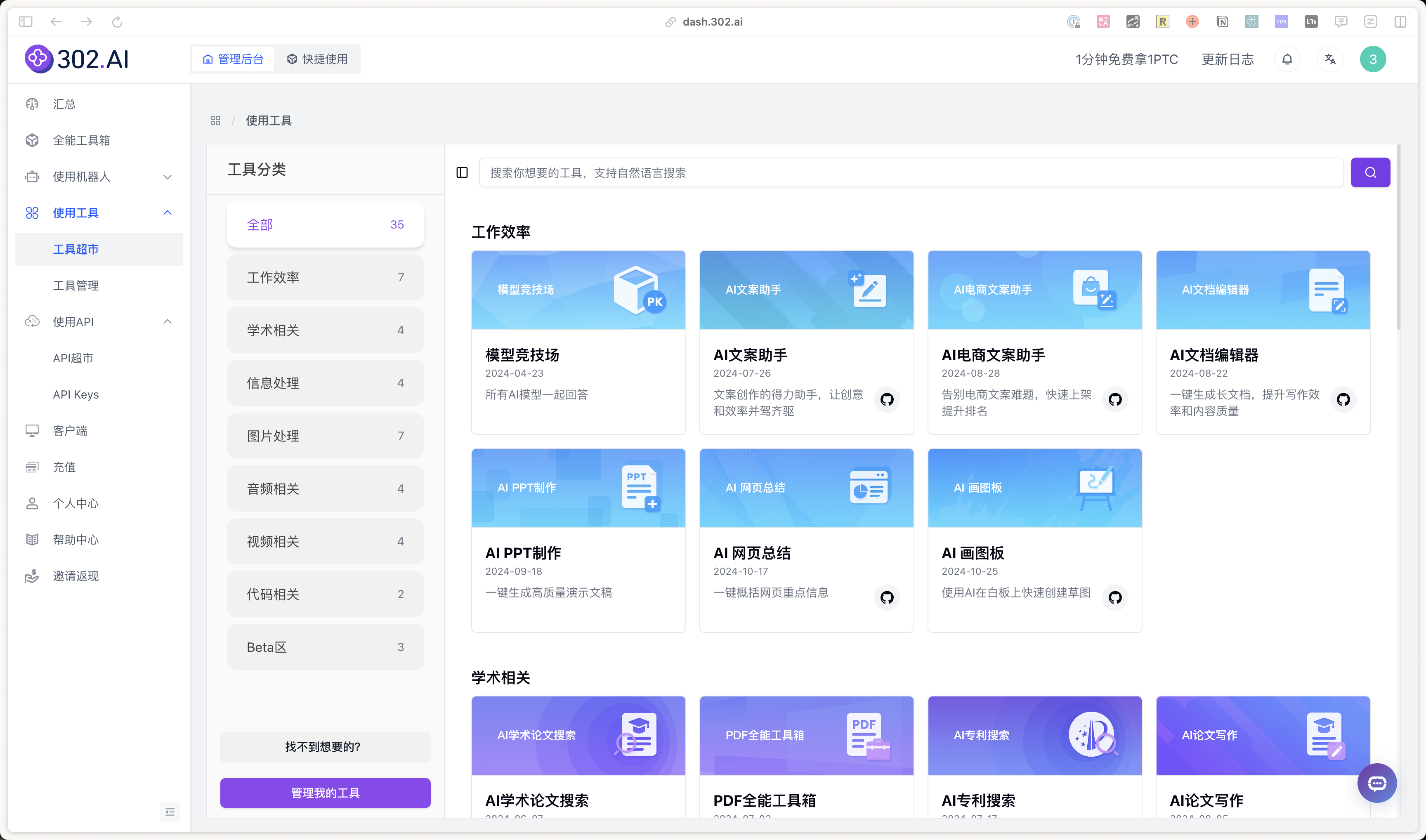This screenshot has width=1426, height=840.
Task: Toggle the browser sidebar icon
Action: coord(26,21)
